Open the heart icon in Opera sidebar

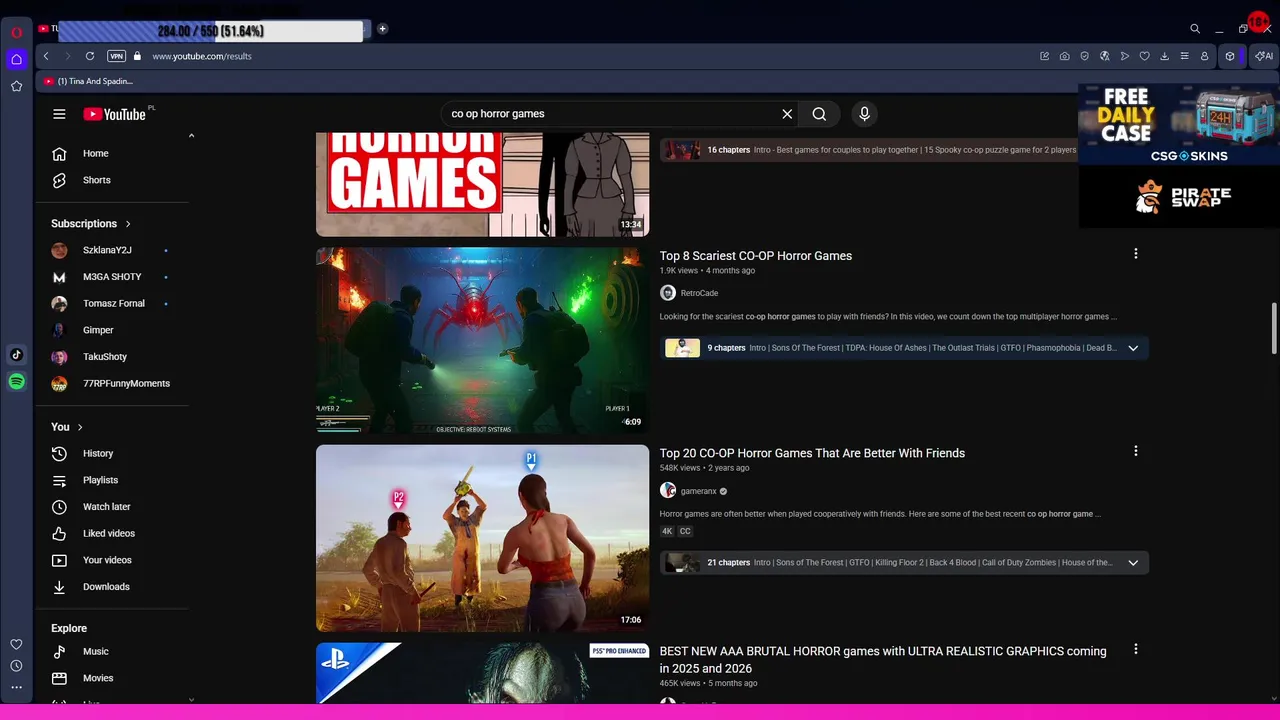tap(17, 644)
